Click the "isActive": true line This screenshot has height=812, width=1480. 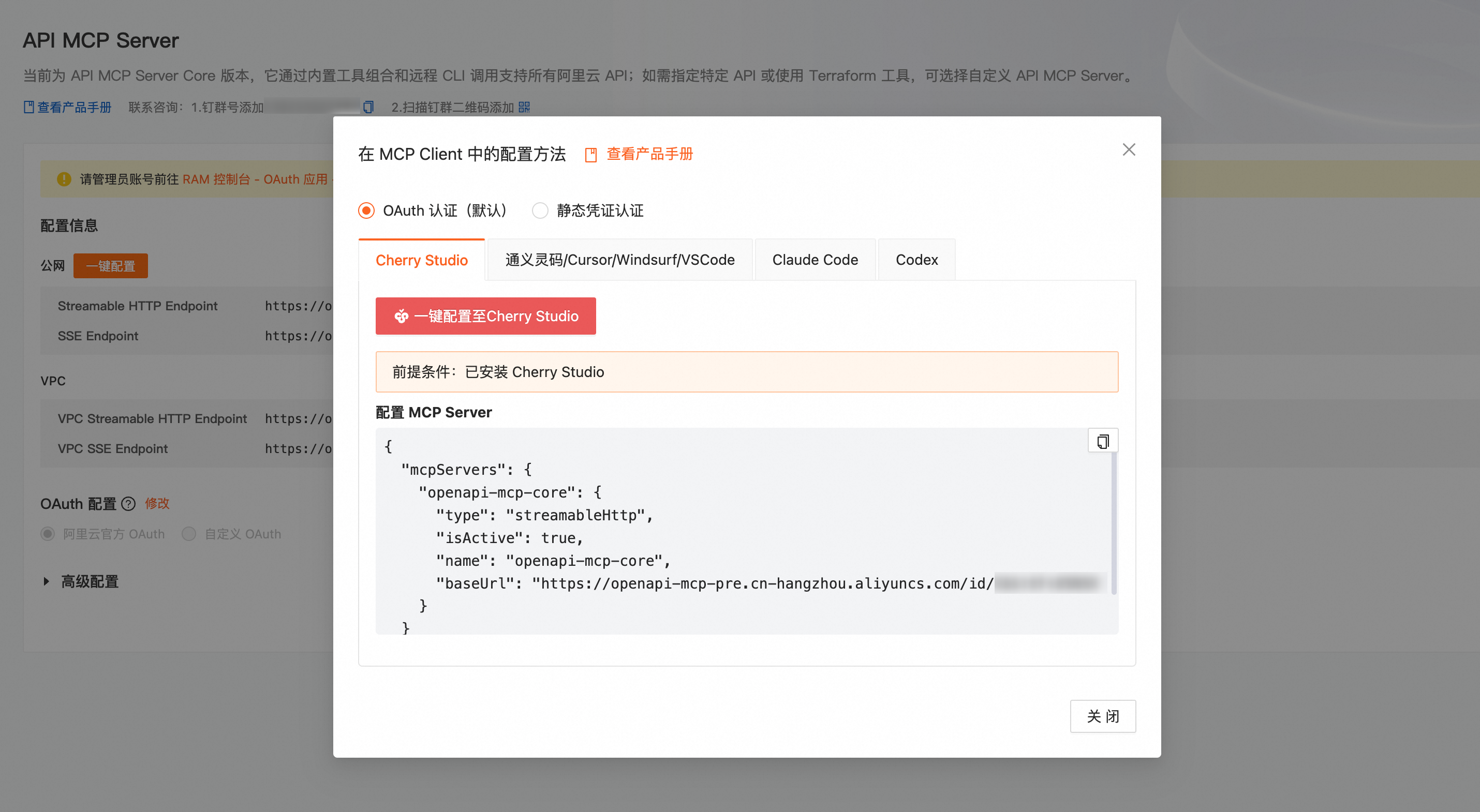(510, 538)
